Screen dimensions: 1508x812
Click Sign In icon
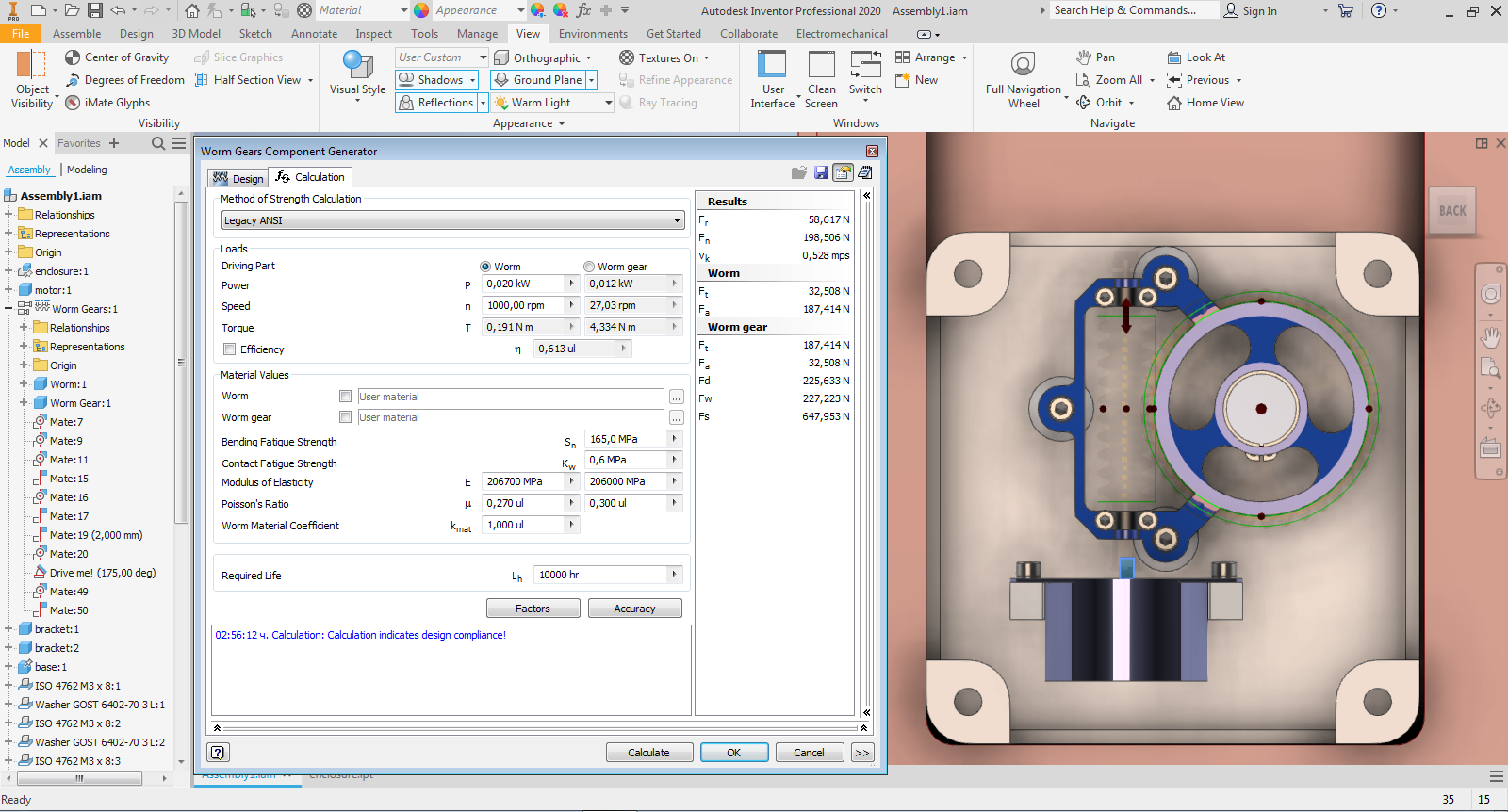(1231, 10)
